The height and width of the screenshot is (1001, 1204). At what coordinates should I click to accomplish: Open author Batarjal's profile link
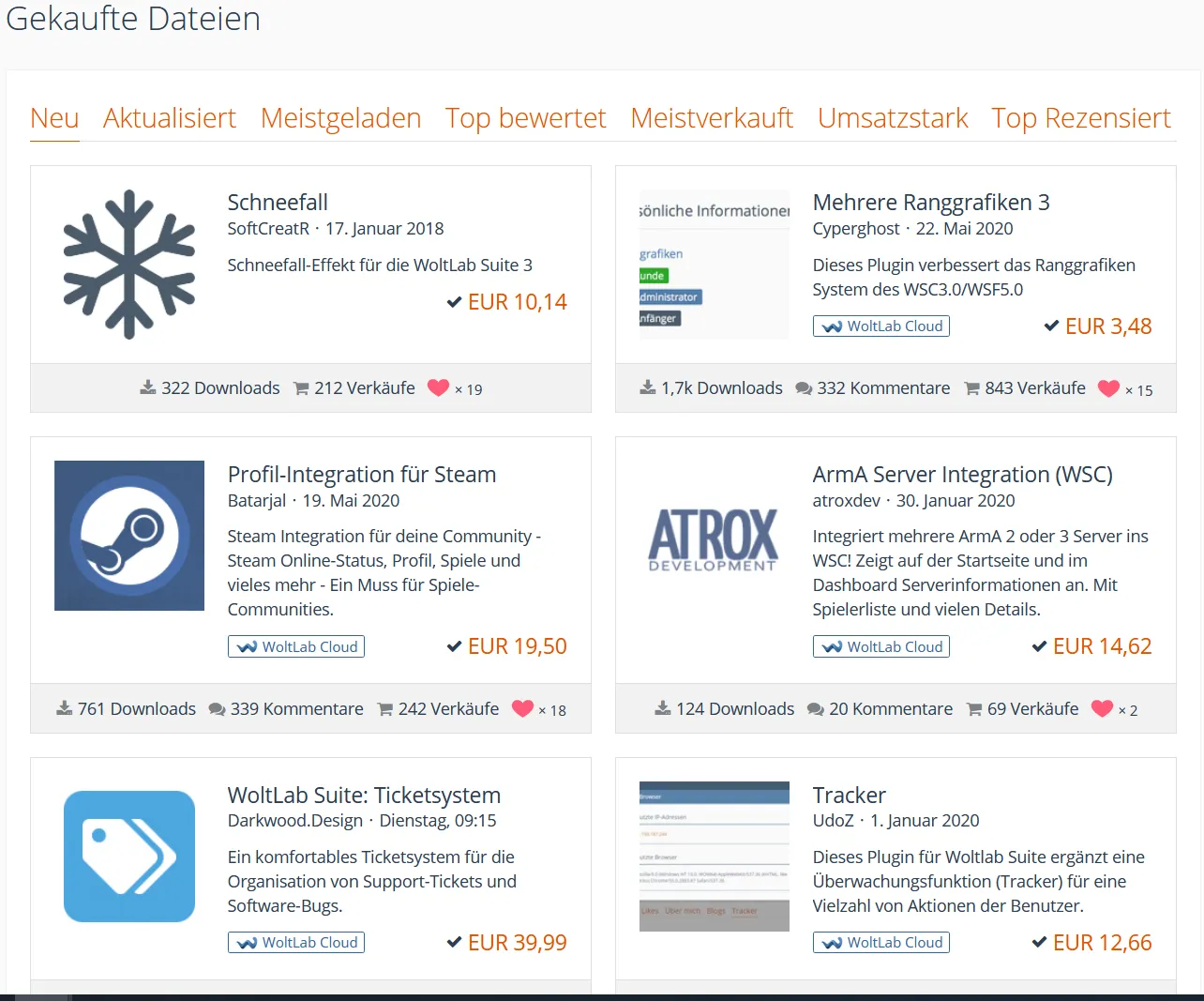tap(257, 501)
